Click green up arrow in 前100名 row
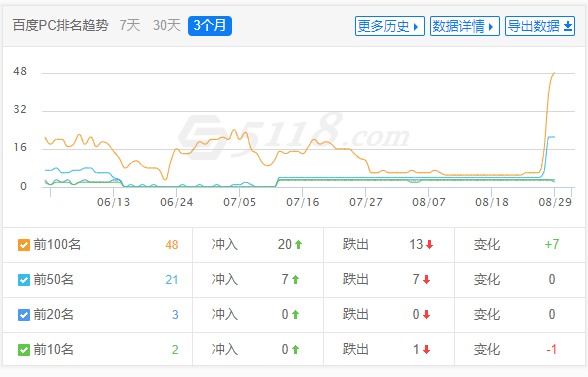 298,245
